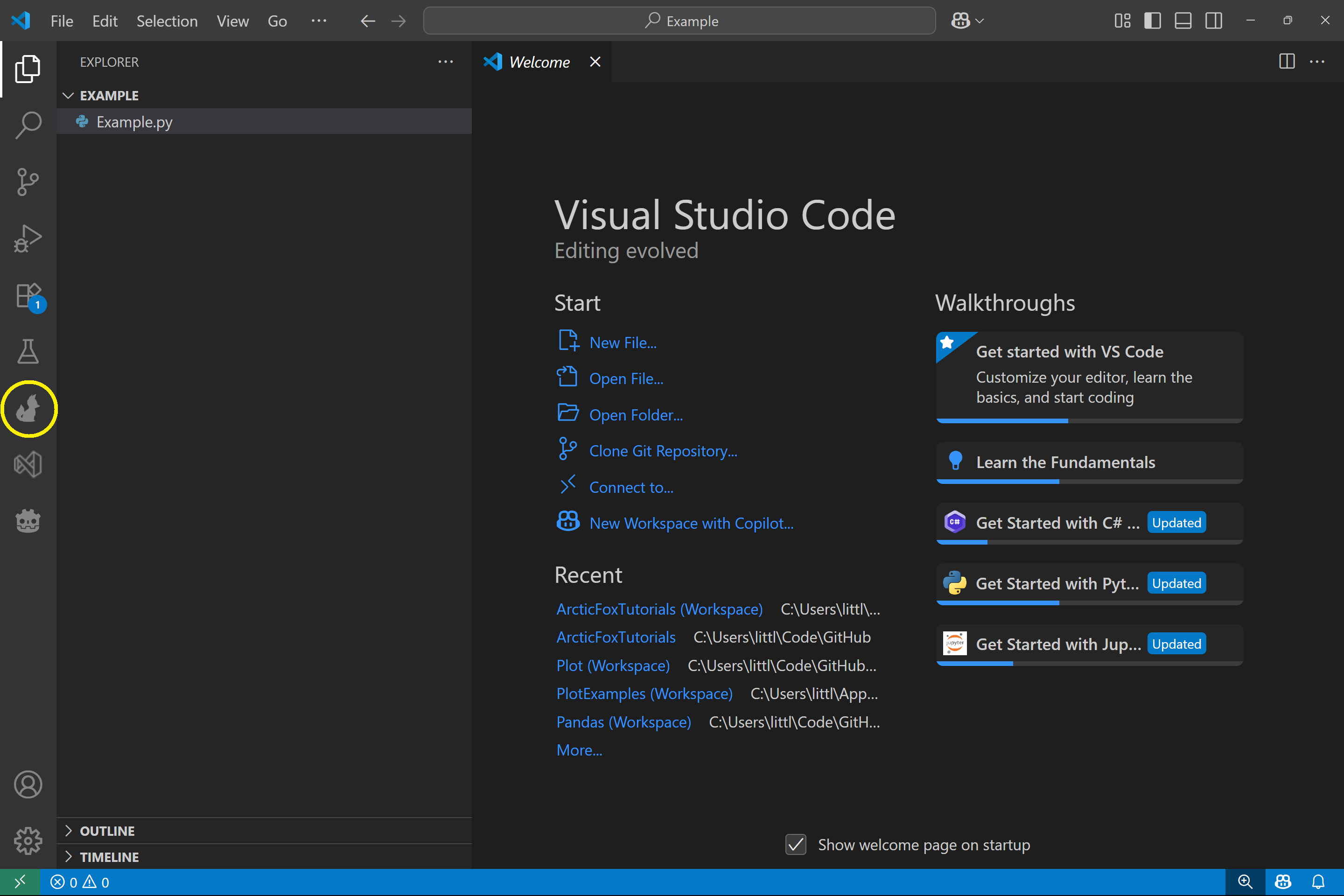Open Get Started with Python walkthrough
This screenshot has width=1344, height=896.
pos(1089,583)
